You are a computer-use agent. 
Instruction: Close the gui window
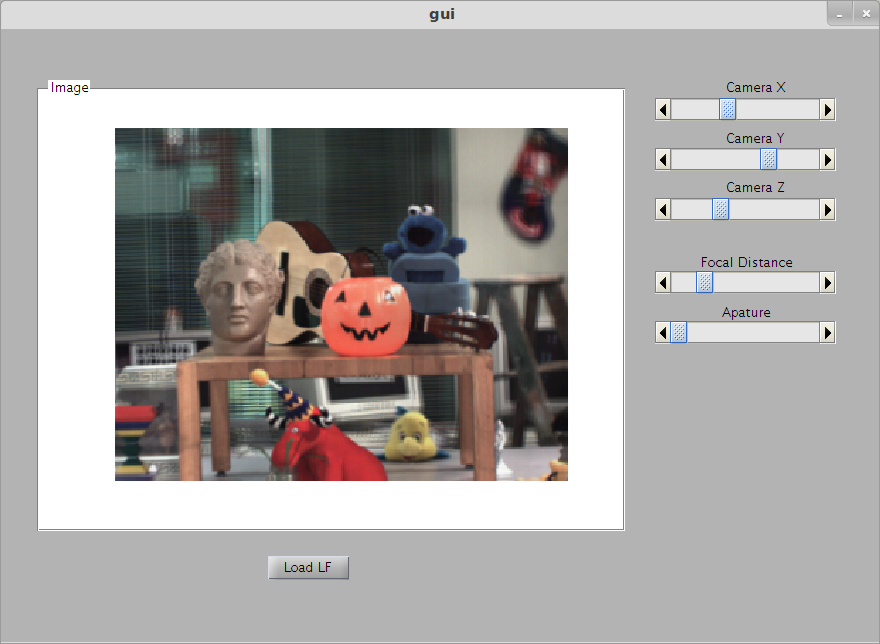click(866, 15)
